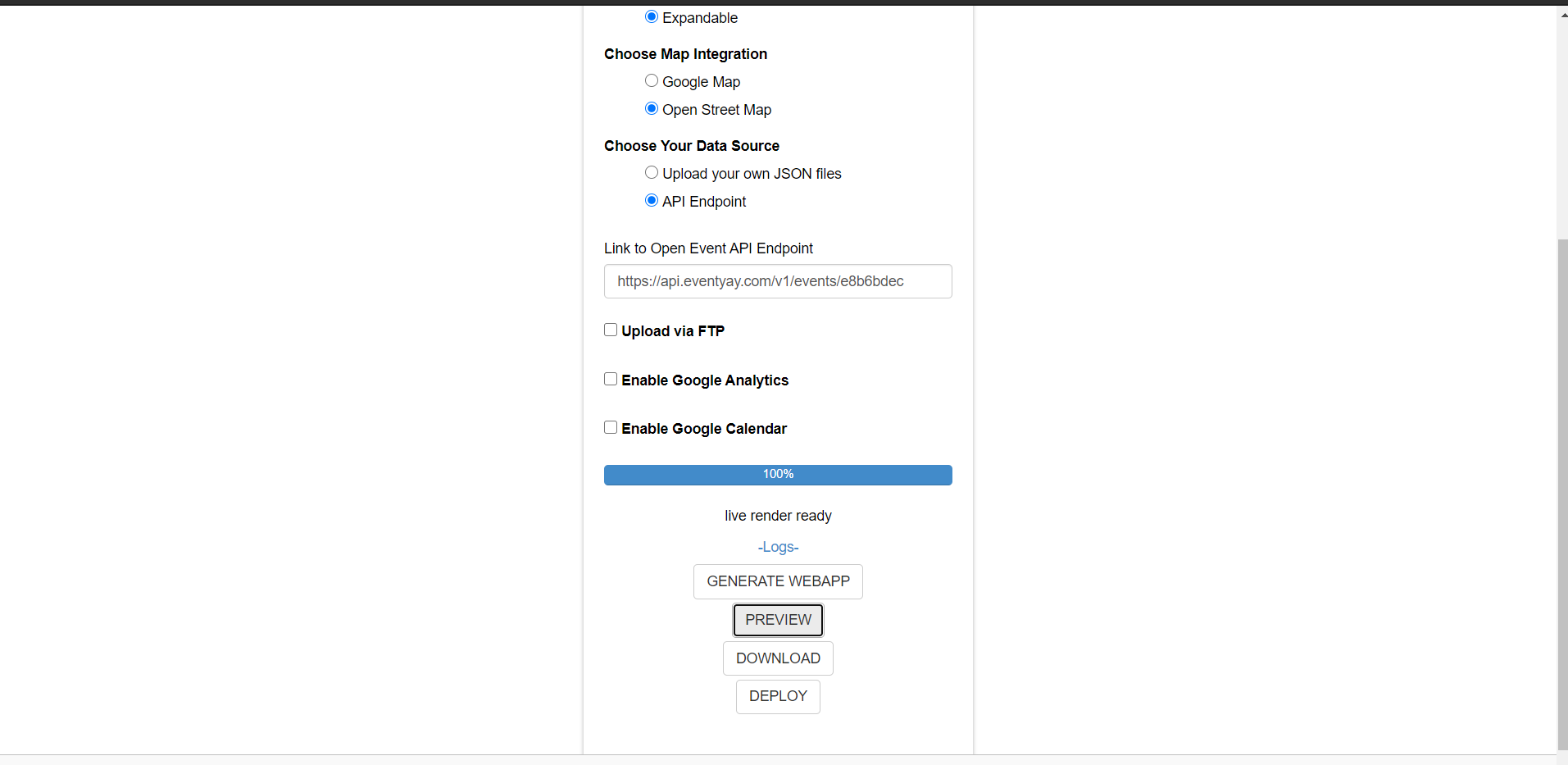Screen dimensions: 1568x765
Task: Check Enable Google Calendar
Action: tap(611, 427)
